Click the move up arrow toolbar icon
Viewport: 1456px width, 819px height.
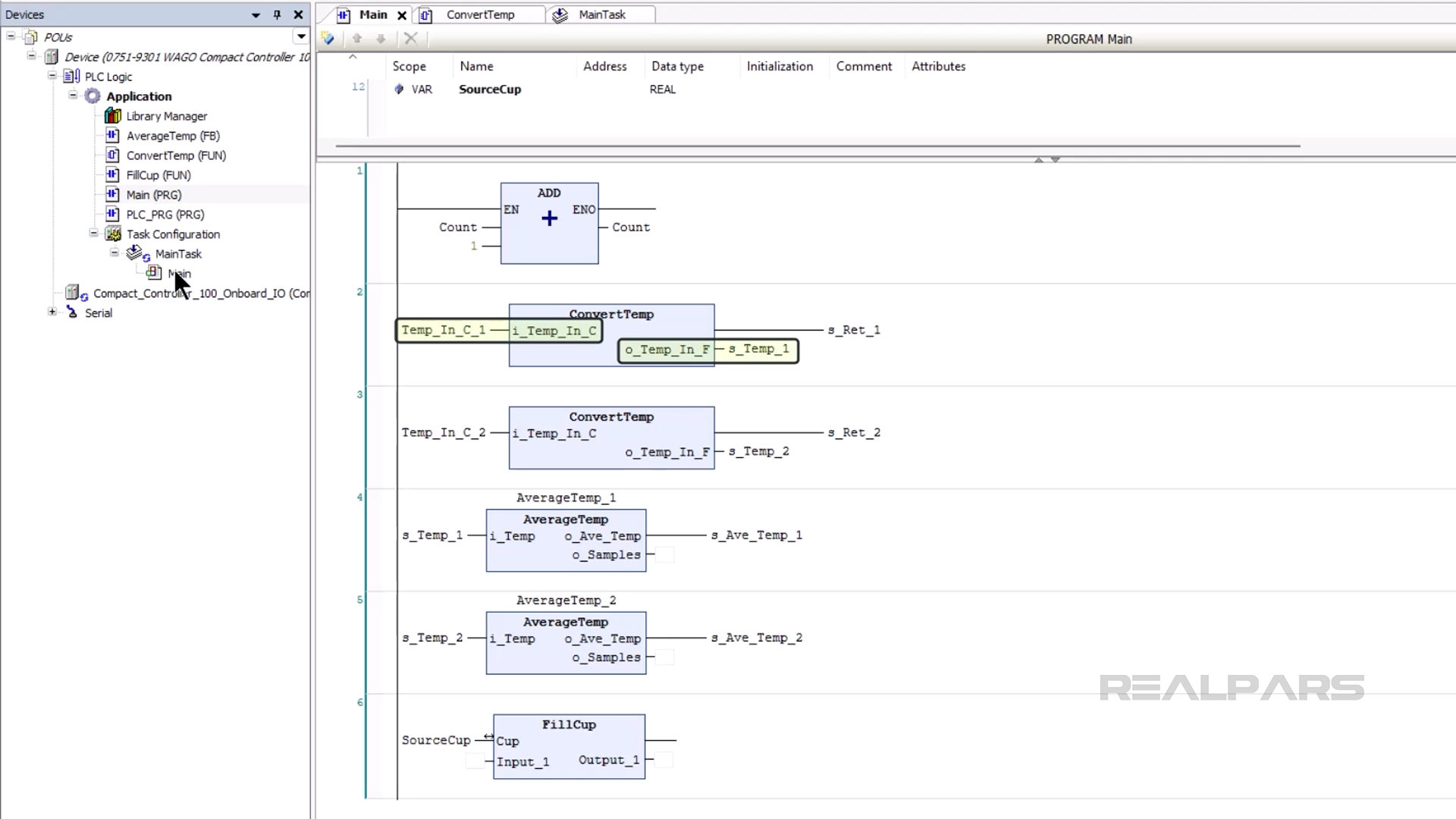357,38
